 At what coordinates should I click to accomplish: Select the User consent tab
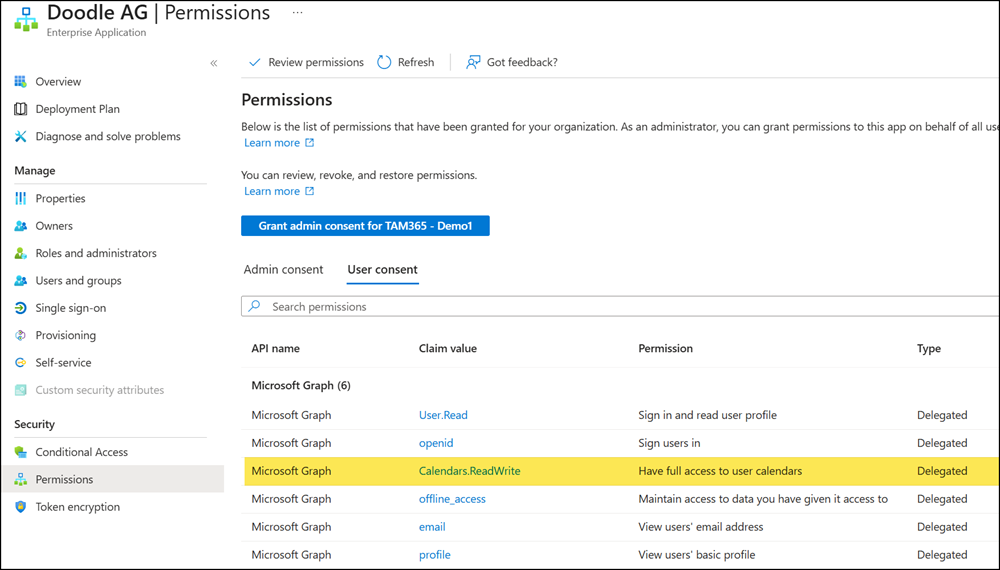click(x=382, y=270)
